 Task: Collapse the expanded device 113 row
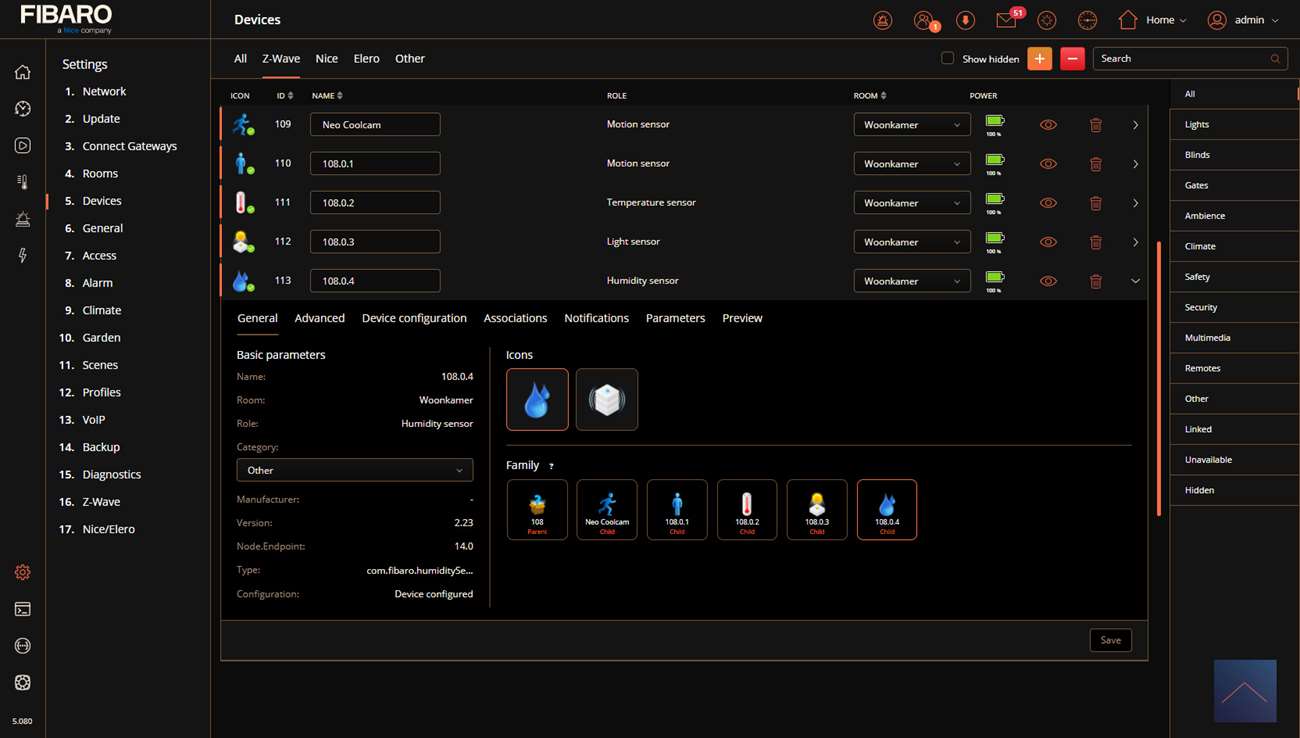(1135, 281)
